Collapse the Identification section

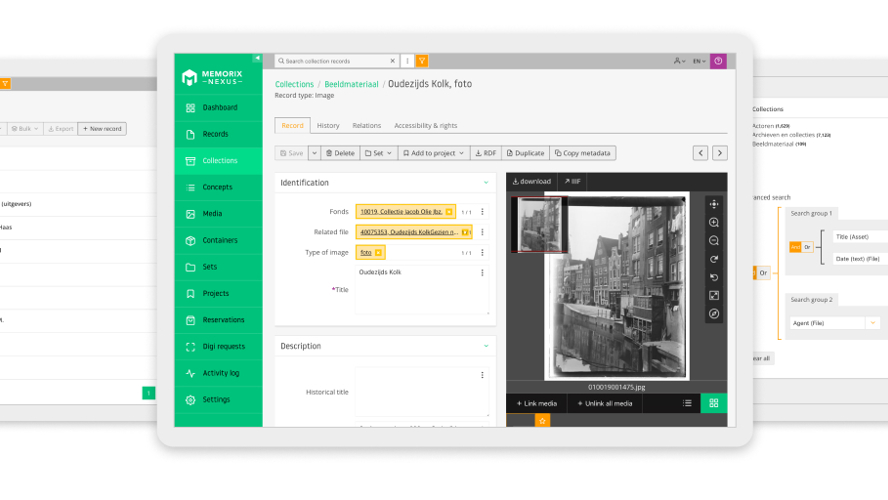(x=486, y=183)
